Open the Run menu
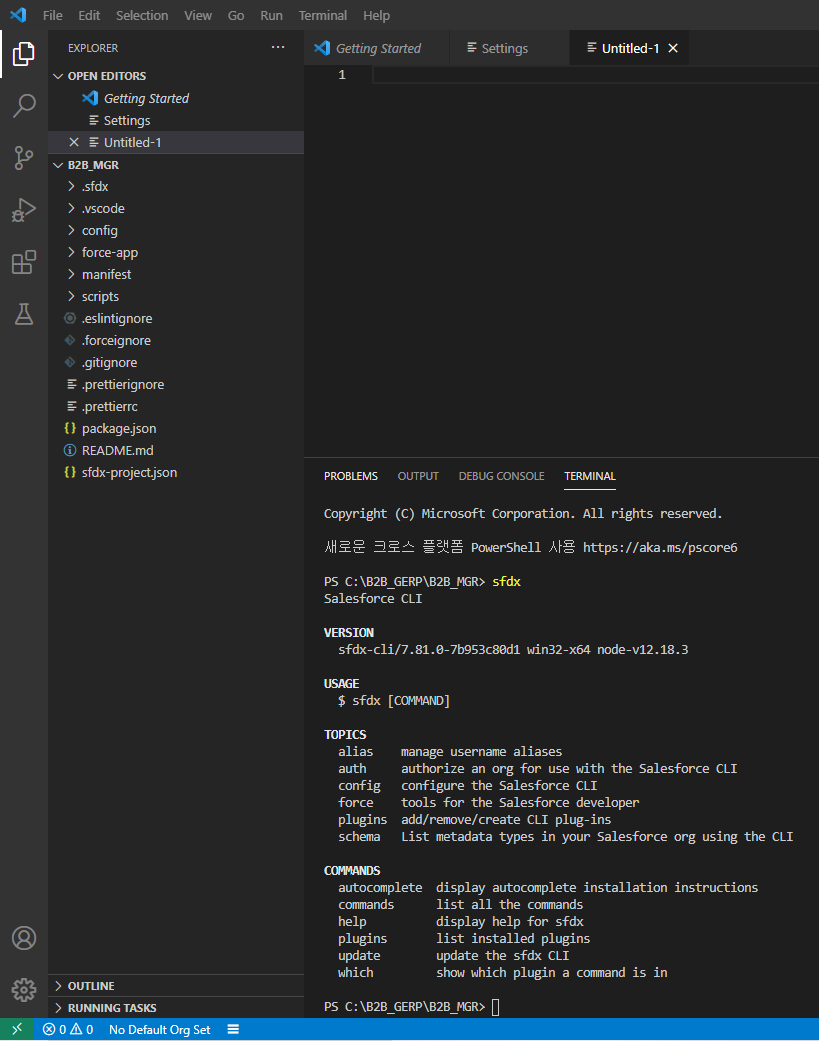This screenshot has height=1041, width=819. [x=271, y=15]
